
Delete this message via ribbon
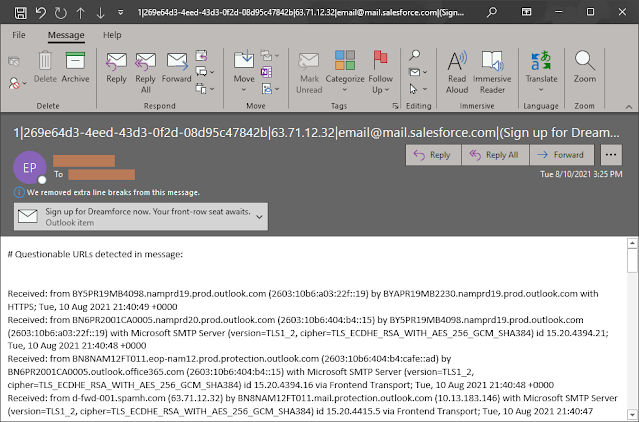tap(45, 67)
